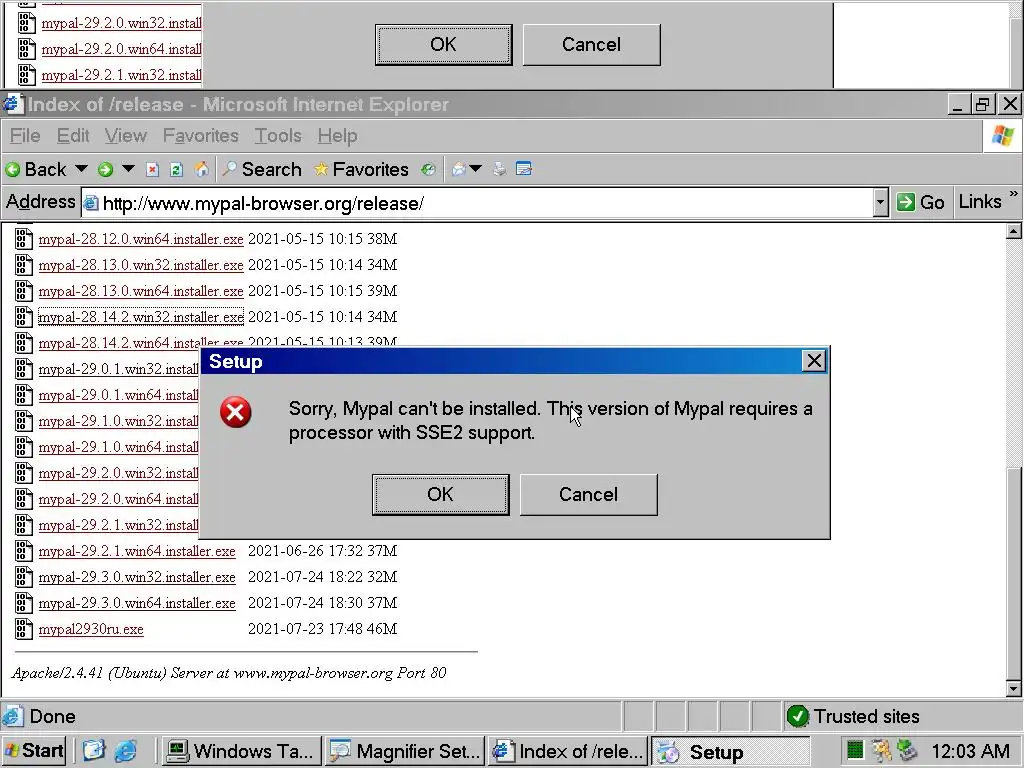Click the Go button next to address bar
The image size is (1024, 768).
click(920, 202)
